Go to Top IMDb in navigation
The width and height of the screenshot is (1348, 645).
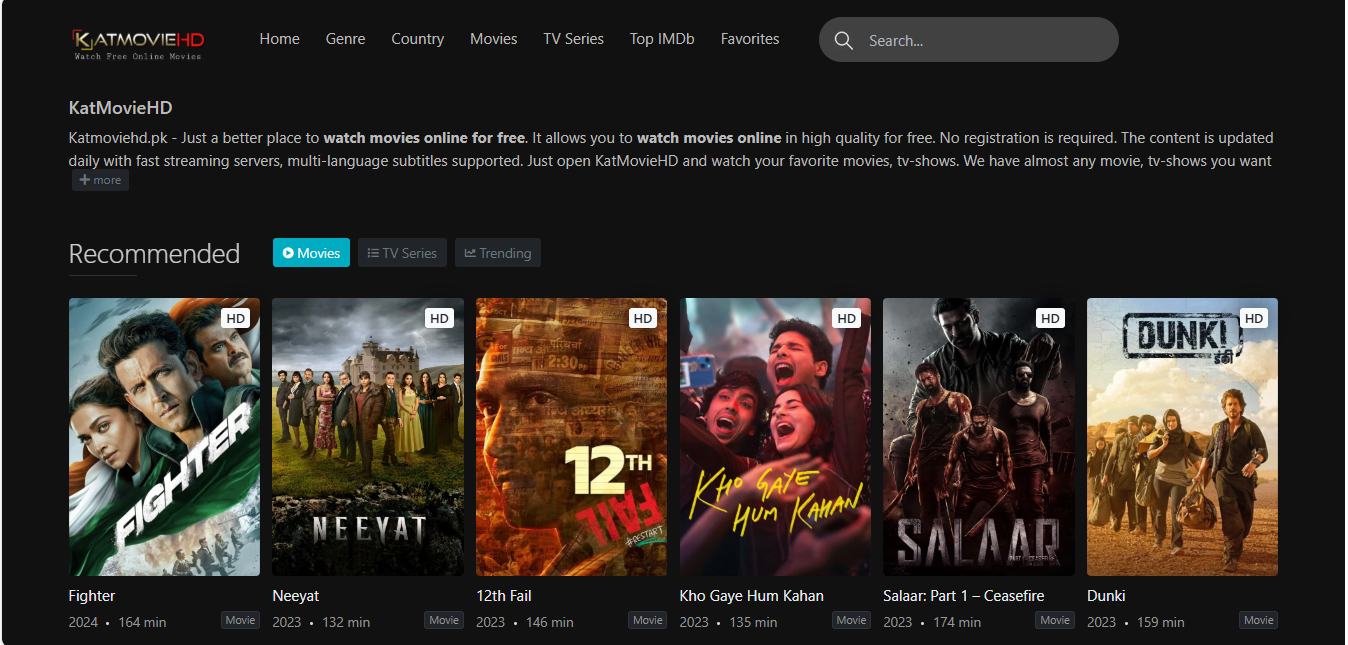(x=661, y=39)
